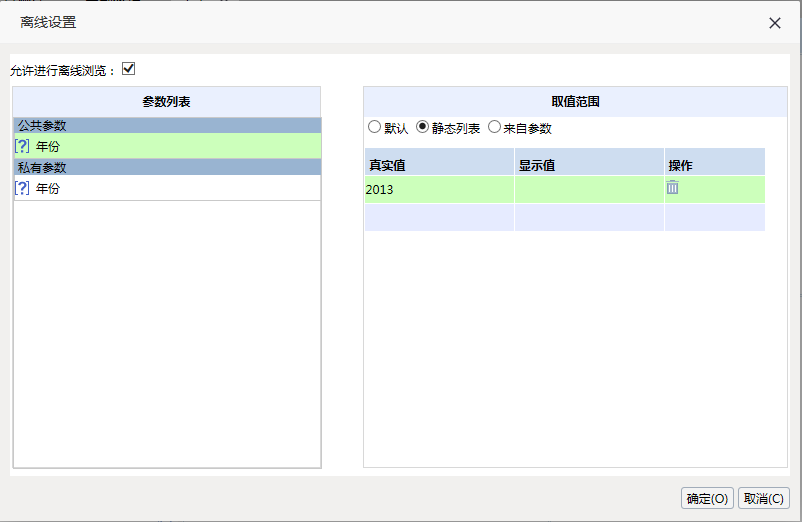Click the private 年份 parameter icon
The width and height of the screenshot is (802, 522).
[22, 188]
